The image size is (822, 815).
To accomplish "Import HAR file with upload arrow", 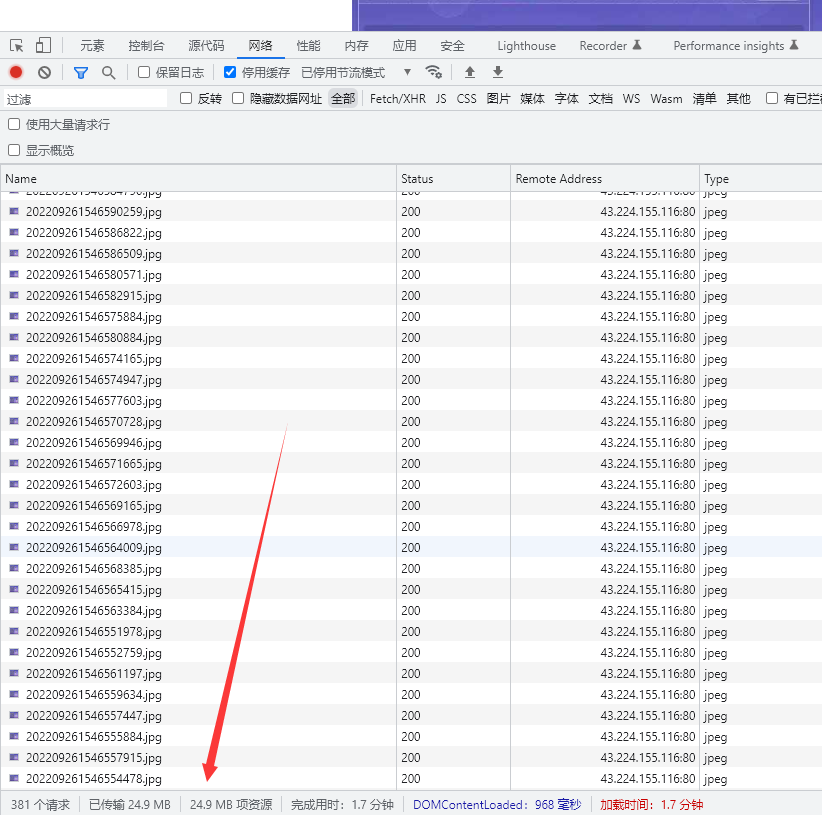I will [470, 72].
